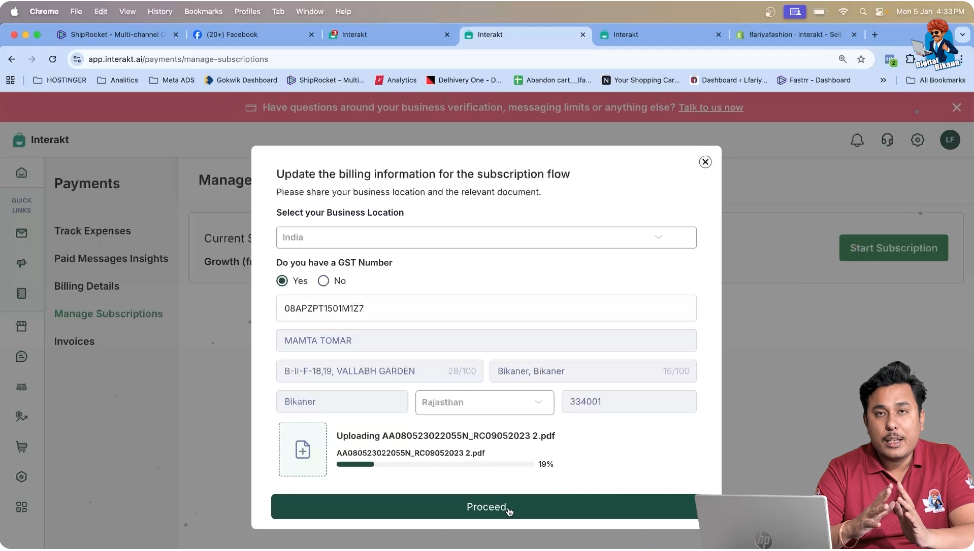Viewport: 974px width, 551px height.
Task: Open the Delhivery One bookmark
Action: [464, 80]
